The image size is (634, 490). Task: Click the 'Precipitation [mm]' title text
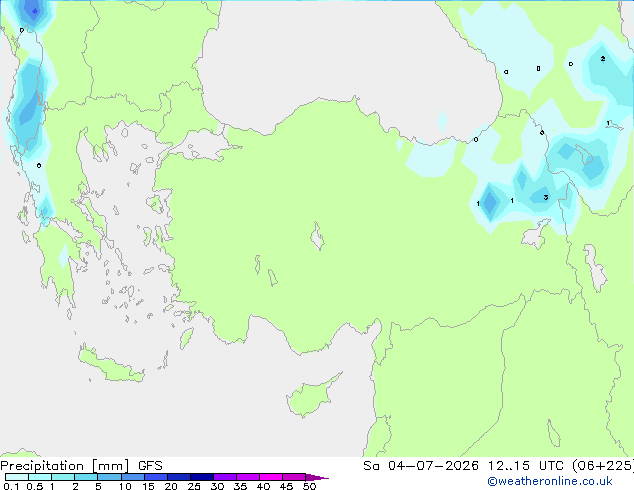tap(65, 466)
